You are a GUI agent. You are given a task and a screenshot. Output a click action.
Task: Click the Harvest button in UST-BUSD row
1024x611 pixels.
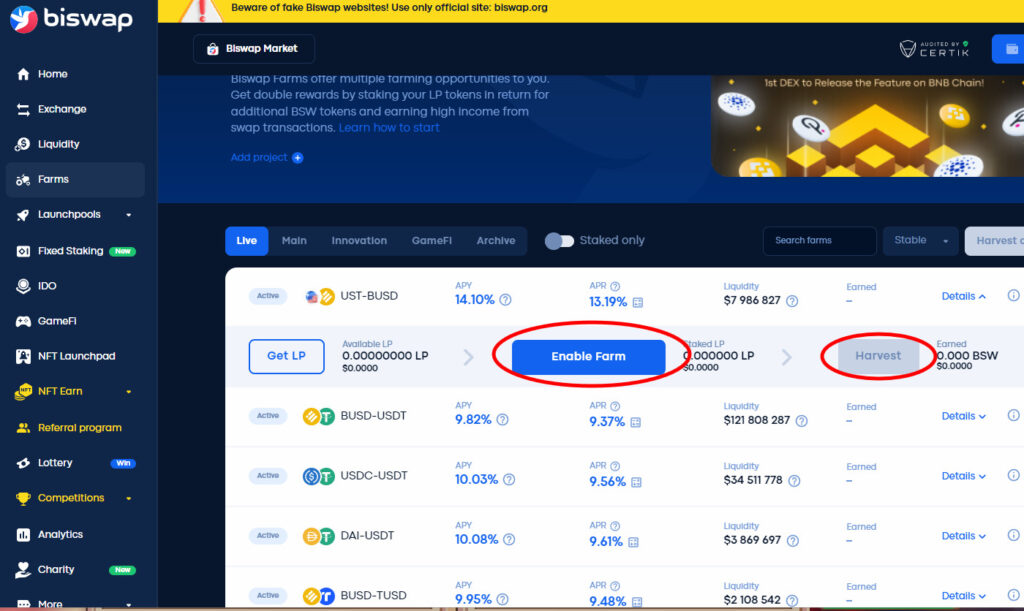(878, 356)
